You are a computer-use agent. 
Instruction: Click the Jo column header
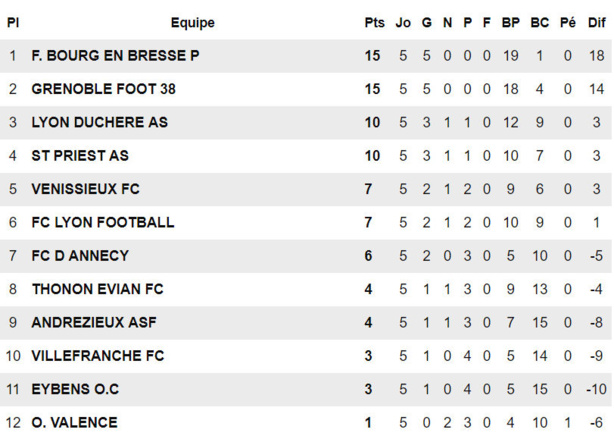coord(403,22)
